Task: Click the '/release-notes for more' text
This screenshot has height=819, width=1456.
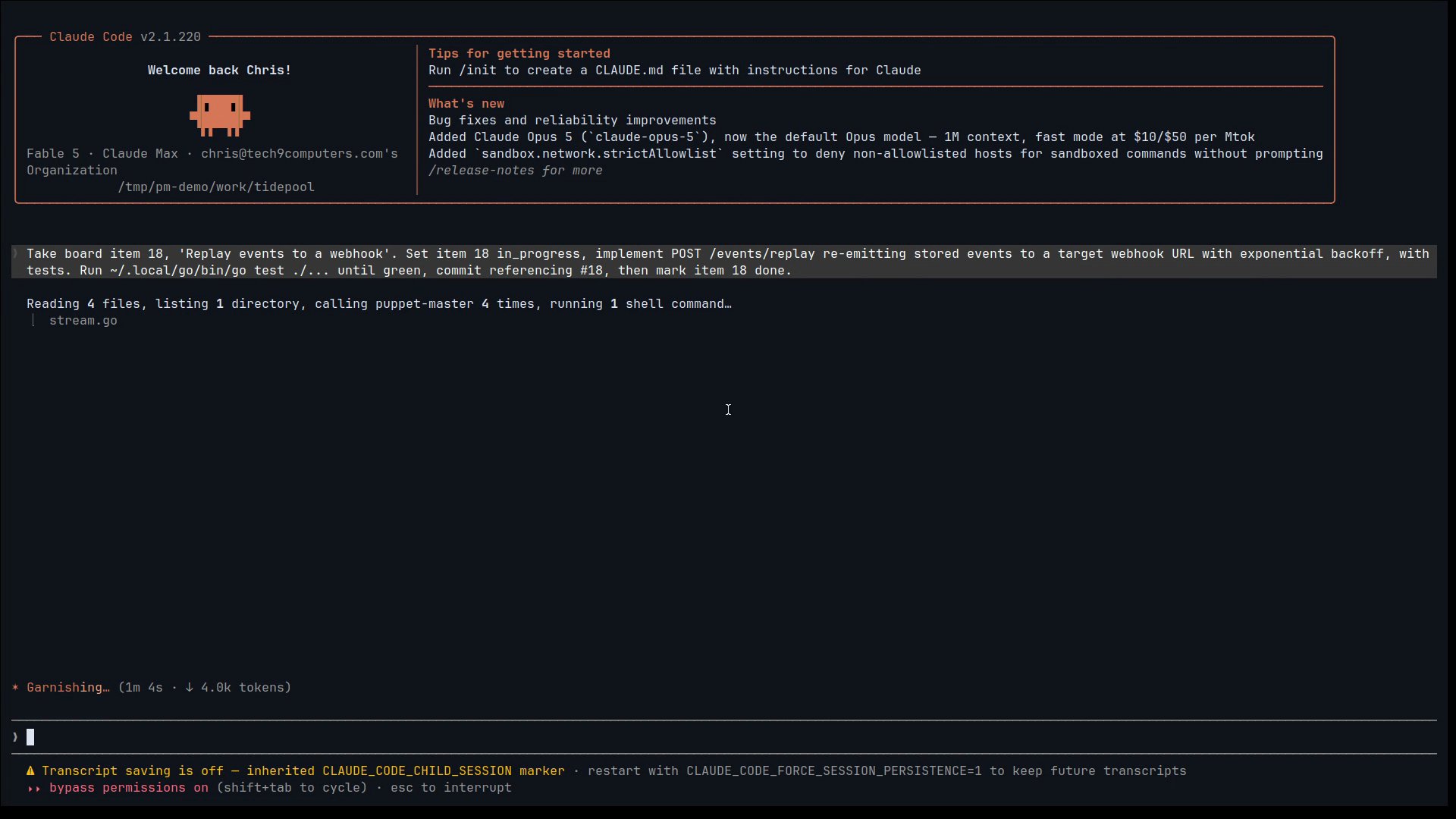Action: 516,171
